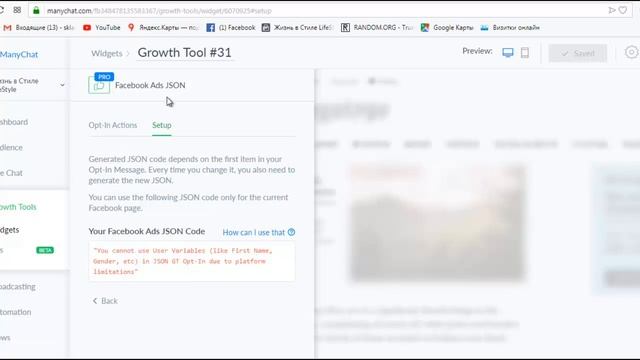The image size is (640, 360).
Task: Click the 'Facebook Ads JSON' heading text
Action: coord(150,85)
